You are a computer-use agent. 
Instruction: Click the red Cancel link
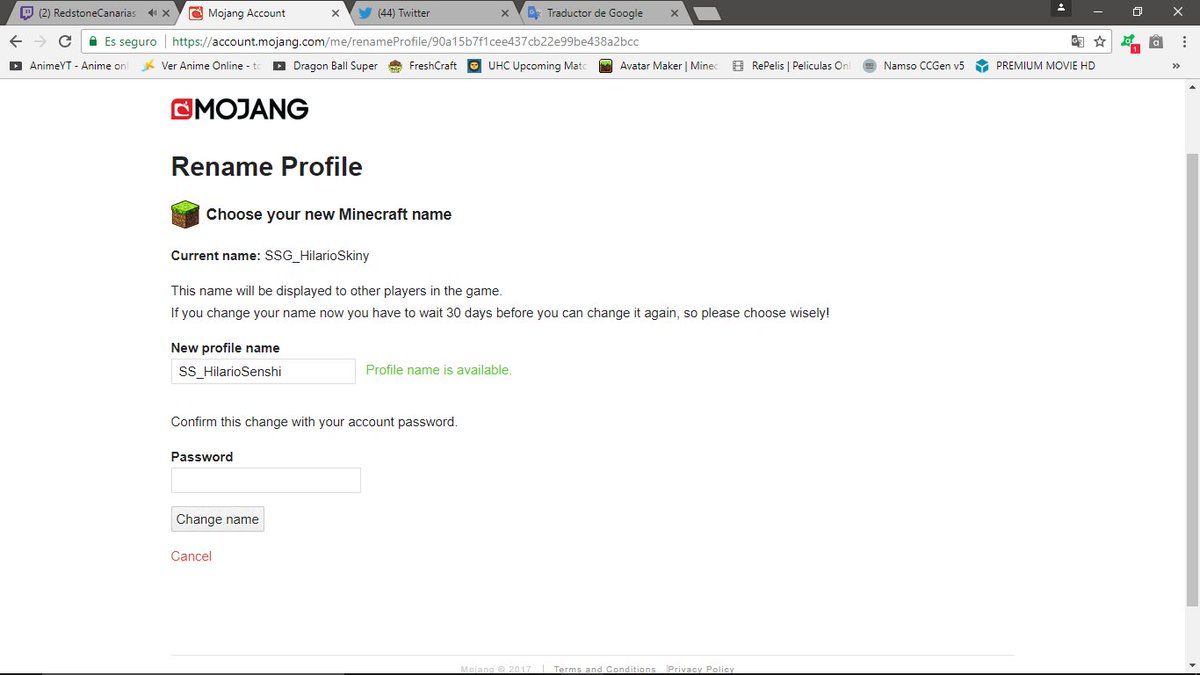pyautogui.click(x=191, y=556)
